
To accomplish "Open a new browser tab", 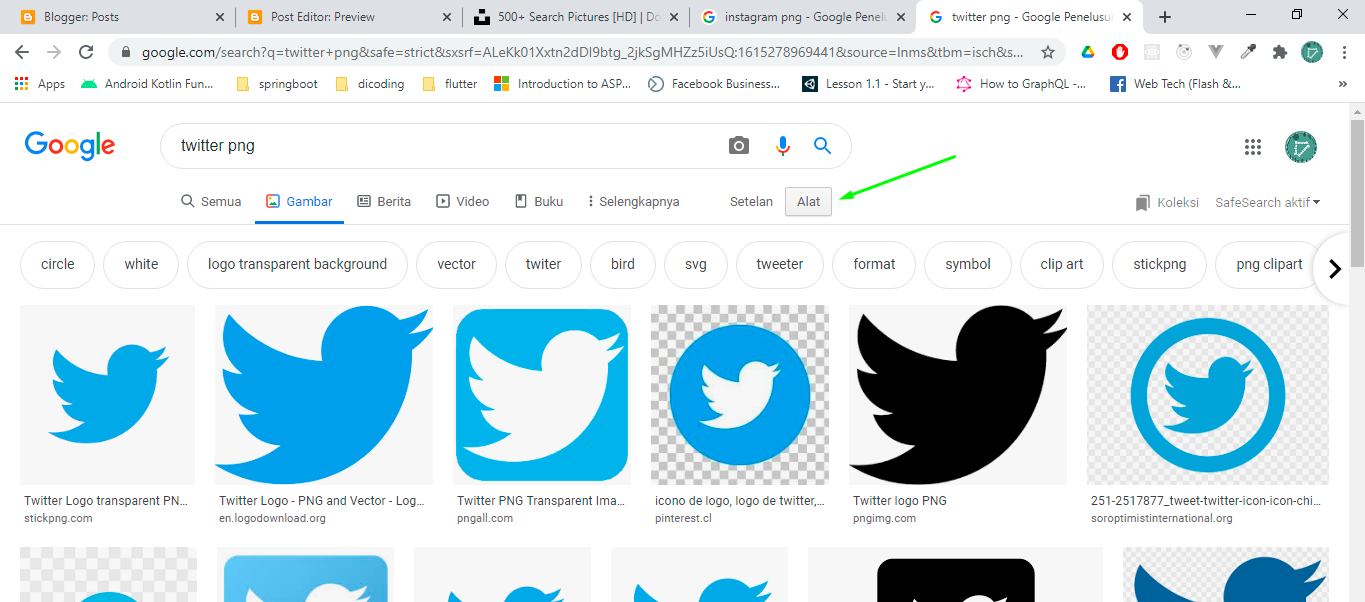I will click(x=1165, y=17).
